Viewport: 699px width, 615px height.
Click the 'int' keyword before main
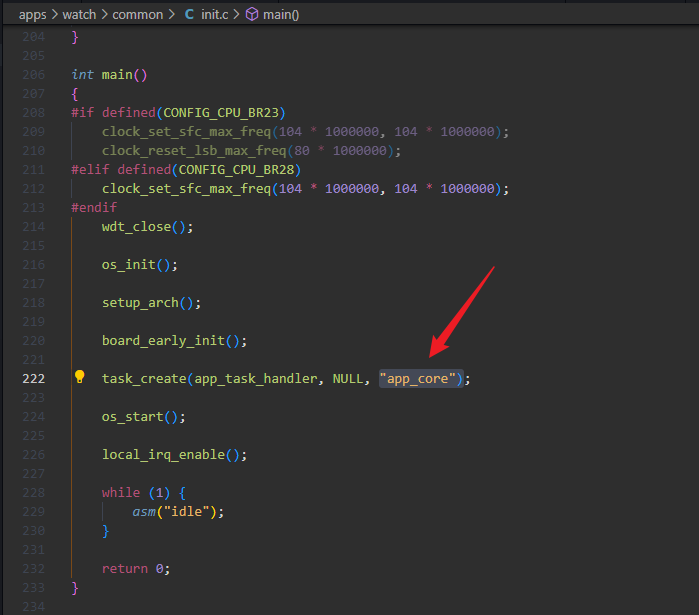(82, 74)
